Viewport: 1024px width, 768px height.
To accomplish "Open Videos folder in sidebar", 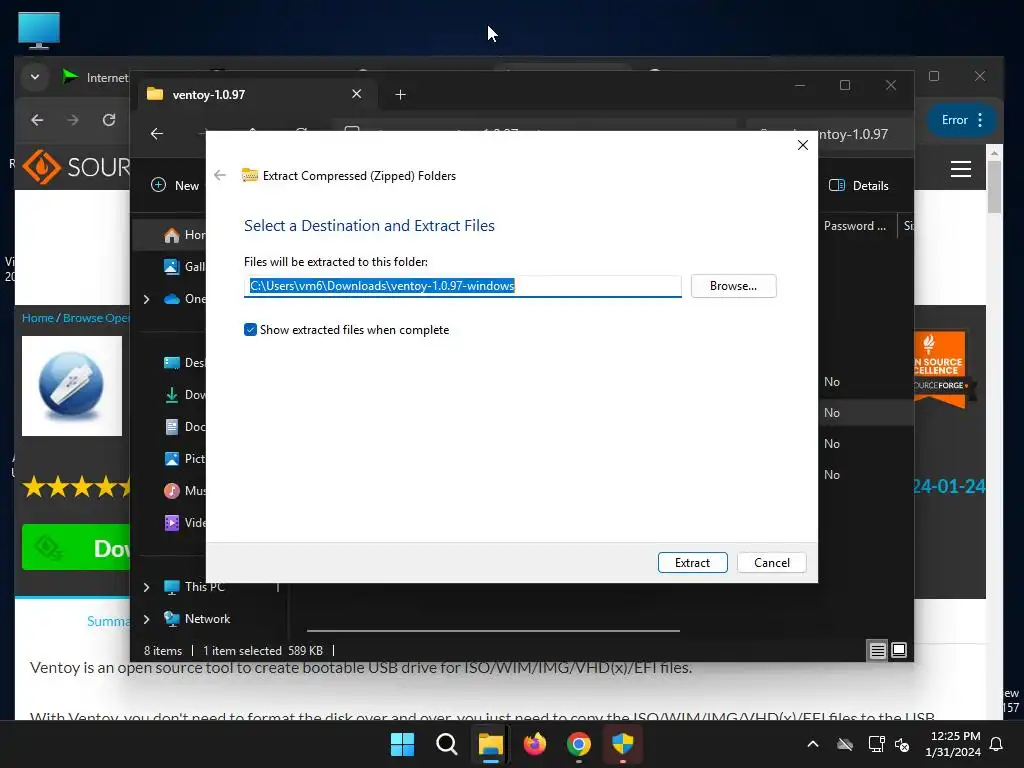I will click(184, 522).
